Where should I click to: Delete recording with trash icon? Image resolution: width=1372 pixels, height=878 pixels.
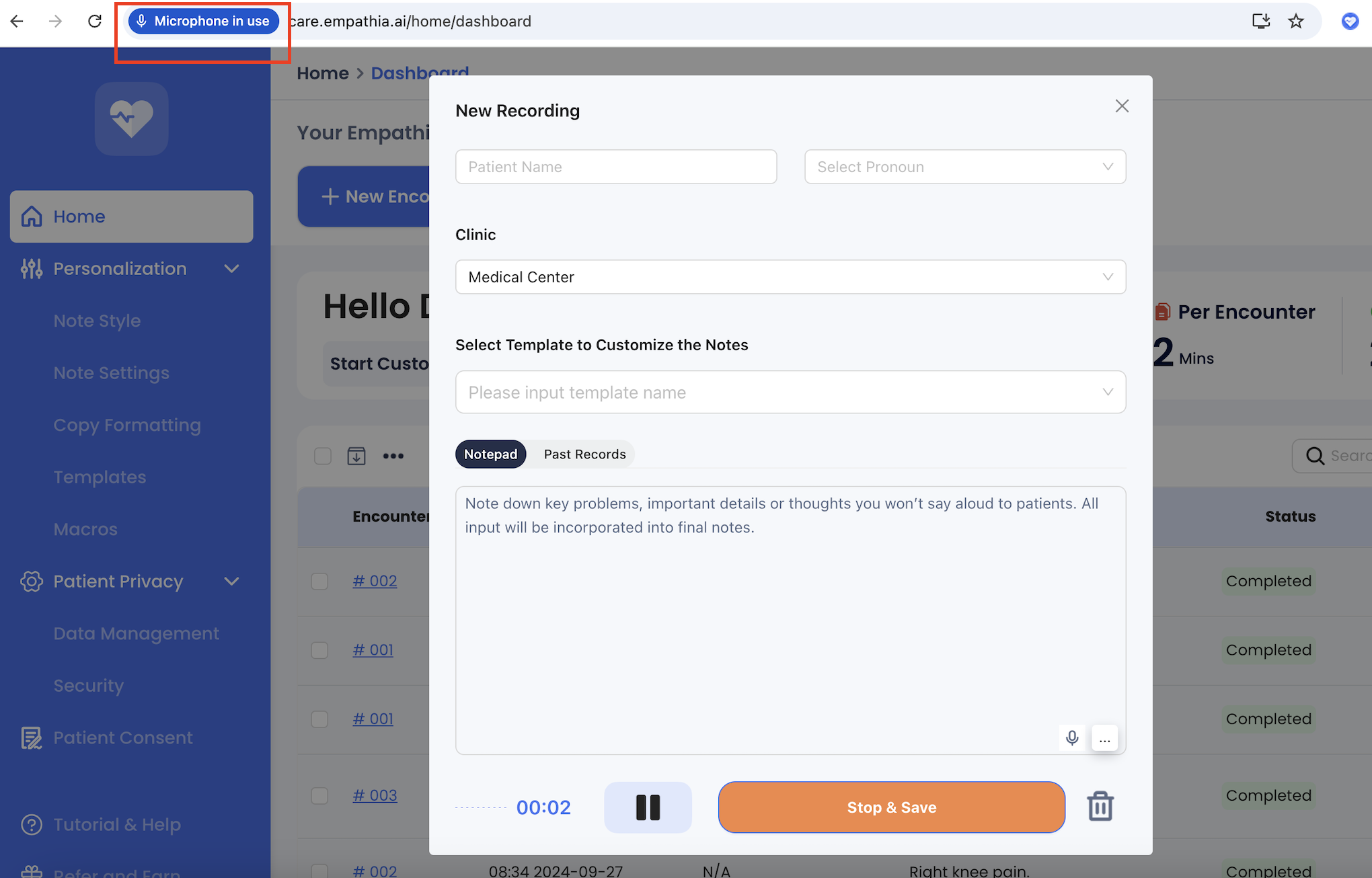coord(1100,806)
